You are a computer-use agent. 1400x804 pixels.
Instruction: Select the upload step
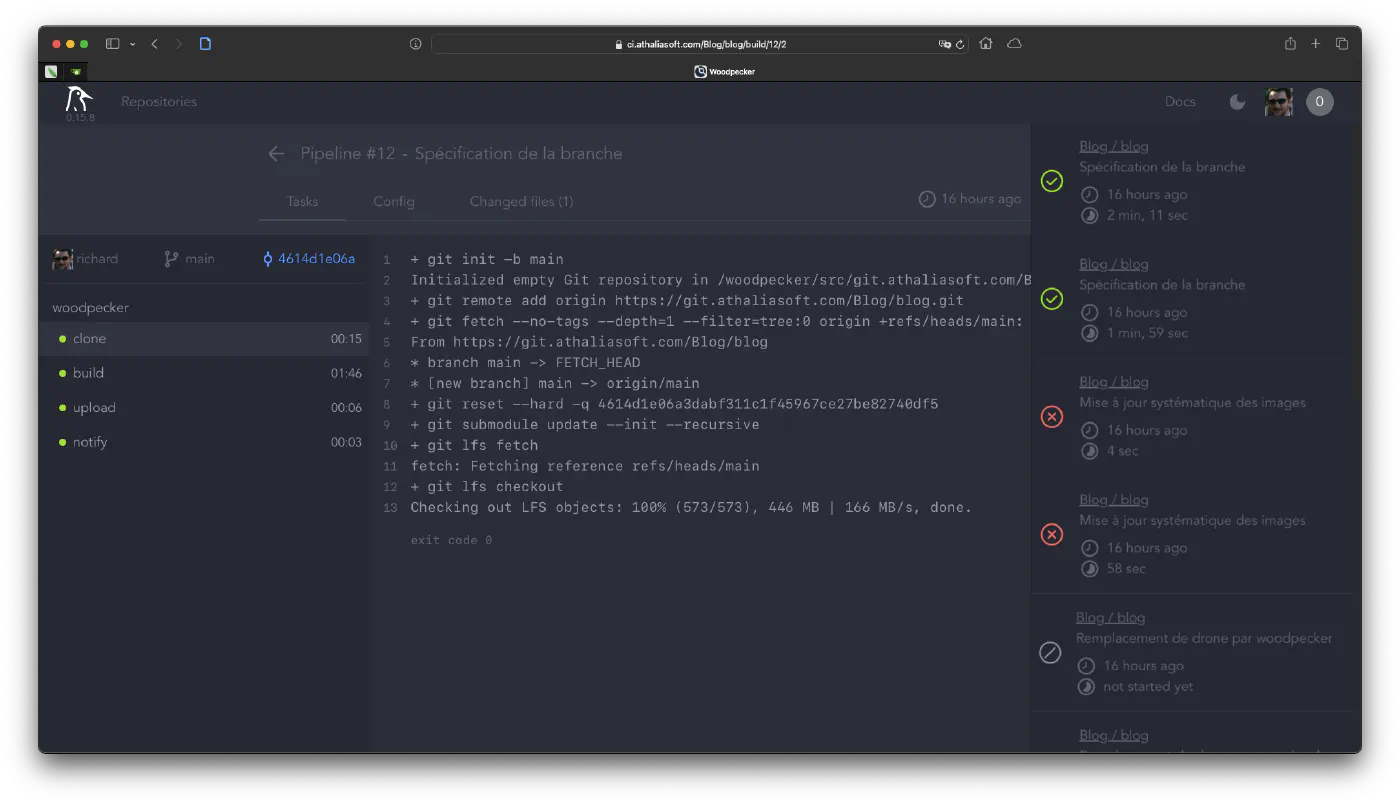pos(94,408)
